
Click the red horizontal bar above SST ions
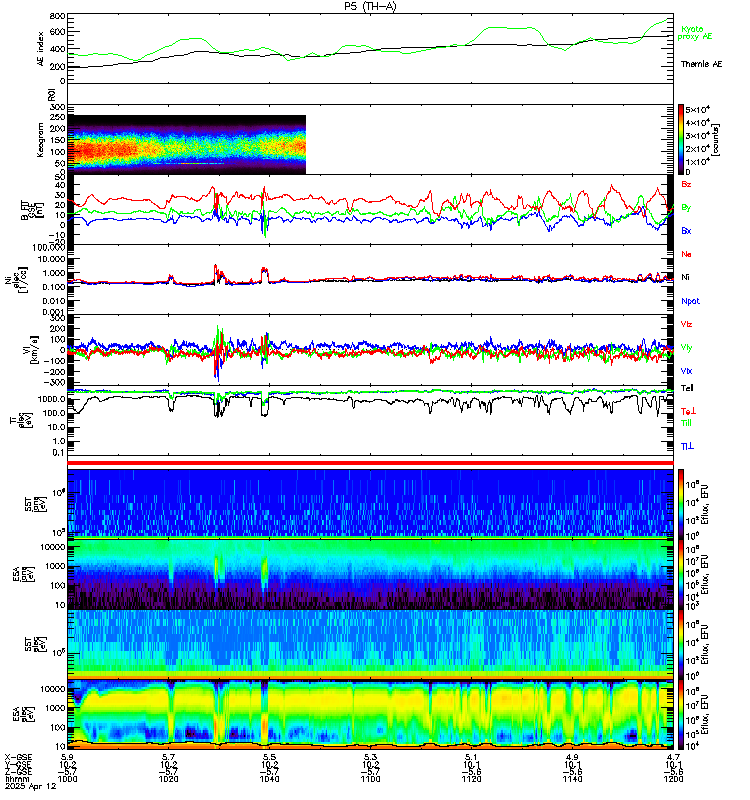pyautogui.click(x=370, y=463)
